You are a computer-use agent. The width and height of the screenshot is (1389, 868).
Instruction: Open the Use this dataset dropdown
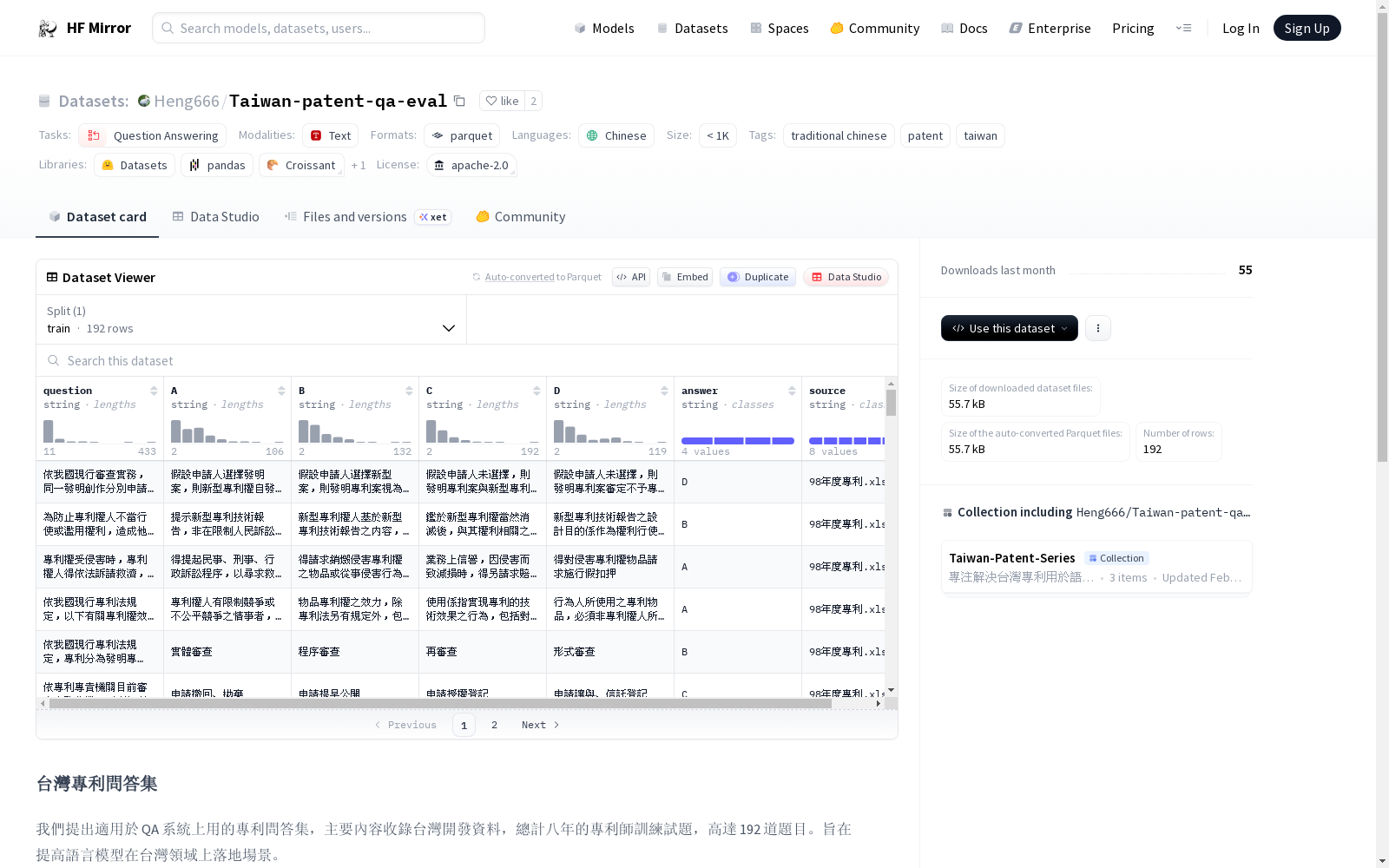(1010, 328)
